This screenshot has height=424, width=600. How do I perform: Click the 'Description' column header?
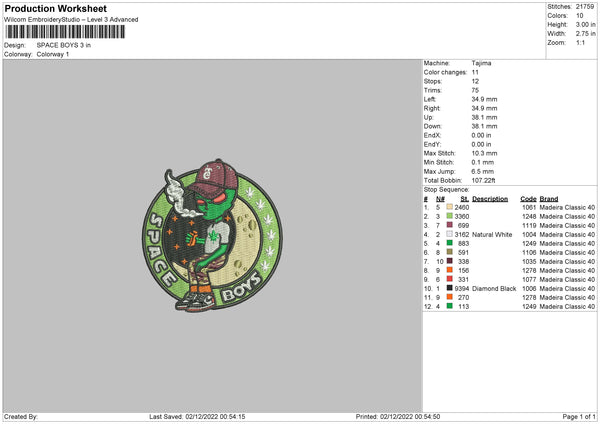click(x=490, y=199)
